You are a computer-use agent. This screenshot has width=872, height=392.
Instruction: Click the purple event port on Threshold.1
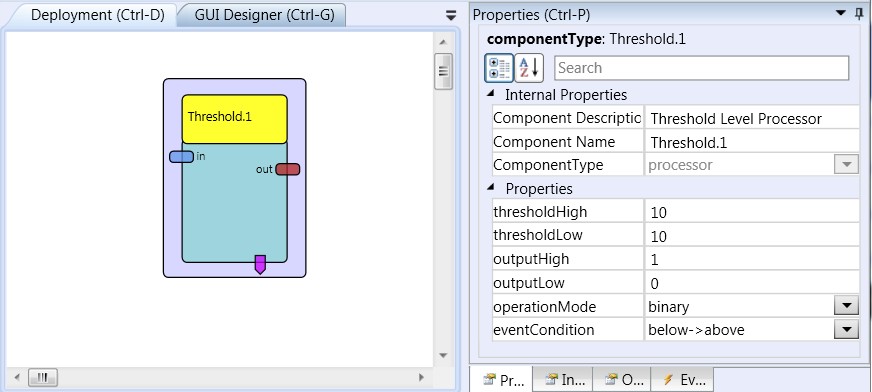pos(260,264)
